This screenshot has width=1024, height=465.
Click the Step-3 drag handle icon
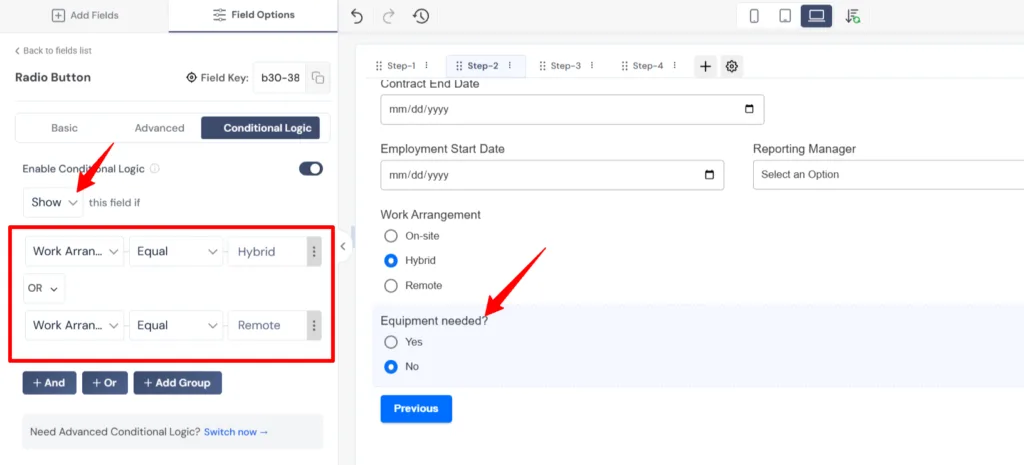[542, 66]
